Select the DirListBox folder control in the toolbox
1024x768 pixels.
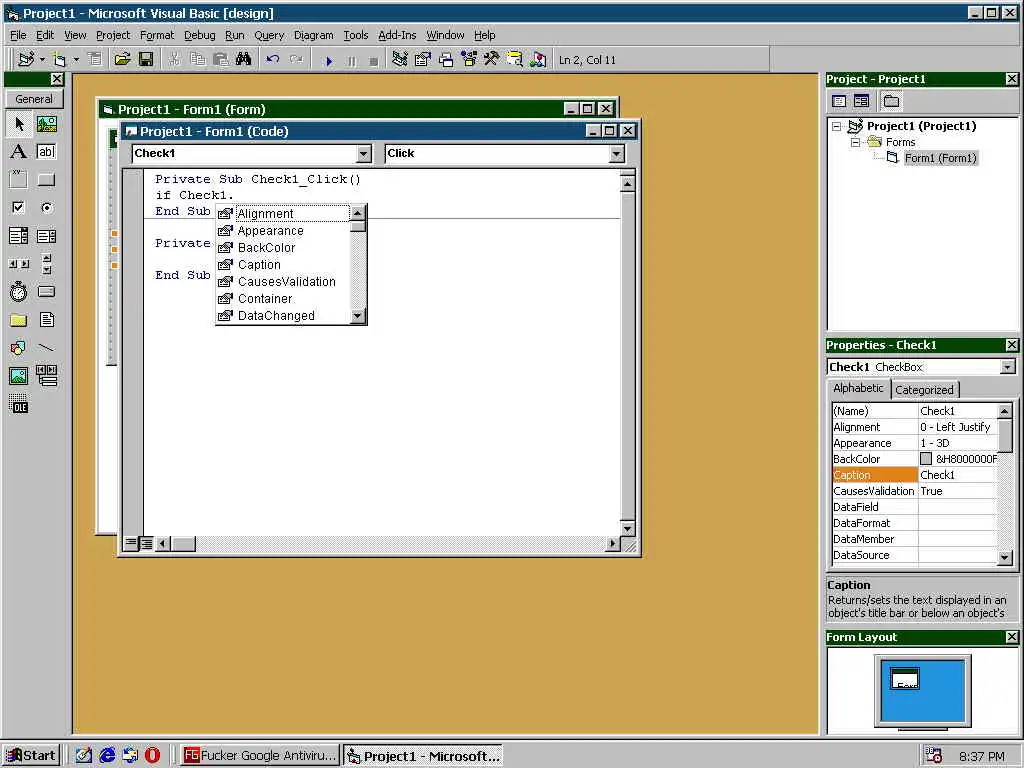tap(19, 319)
